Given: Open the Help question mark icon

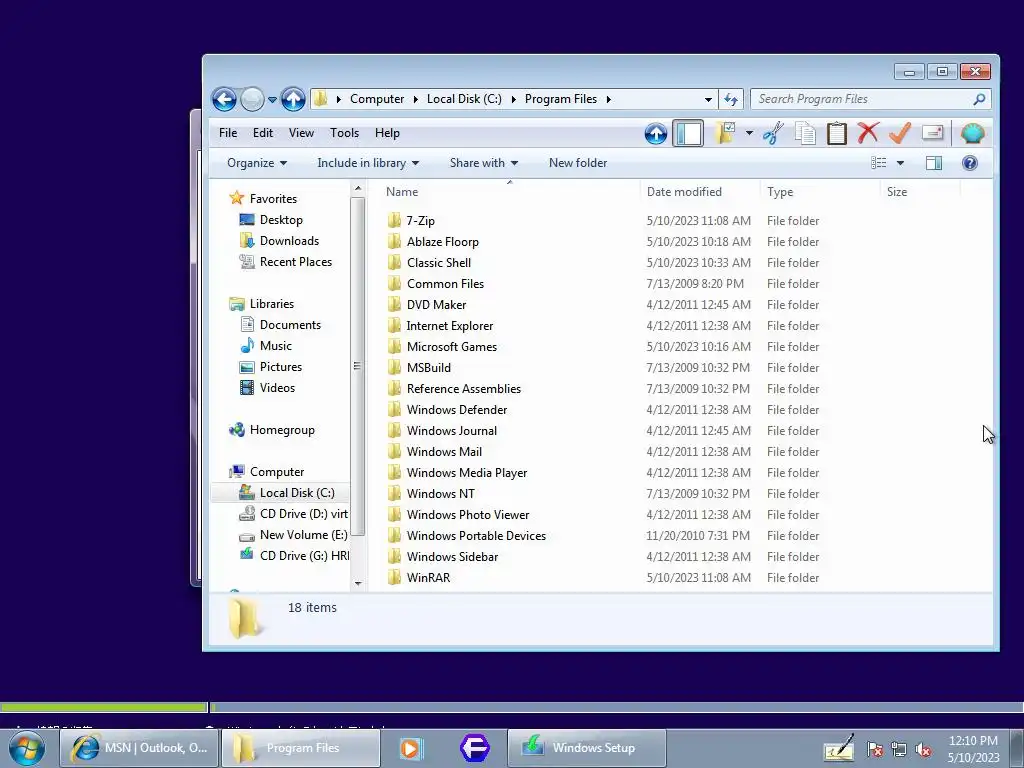Looking at the screenshot, I should point(970,163).
